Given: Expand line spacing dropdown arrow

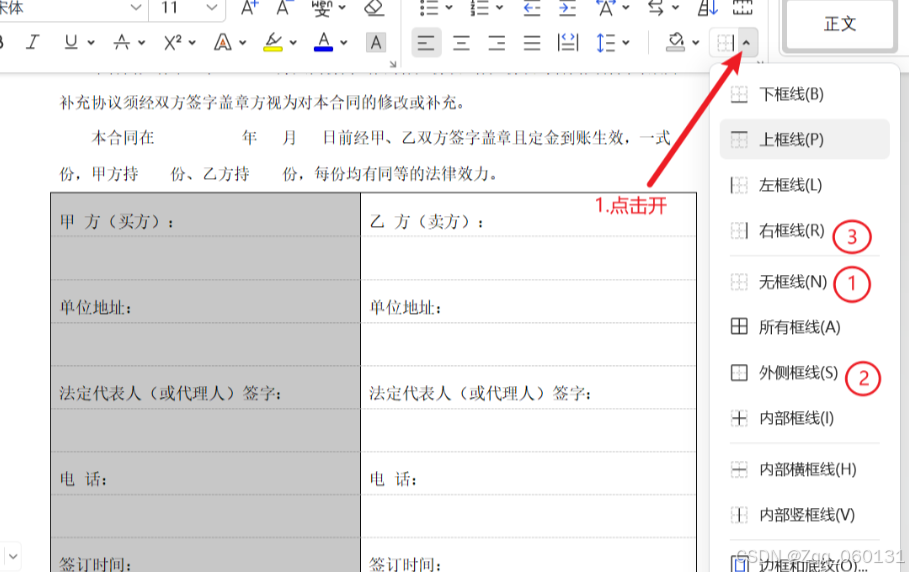Looking at the screenshot, I should click(x=626, y=42).
